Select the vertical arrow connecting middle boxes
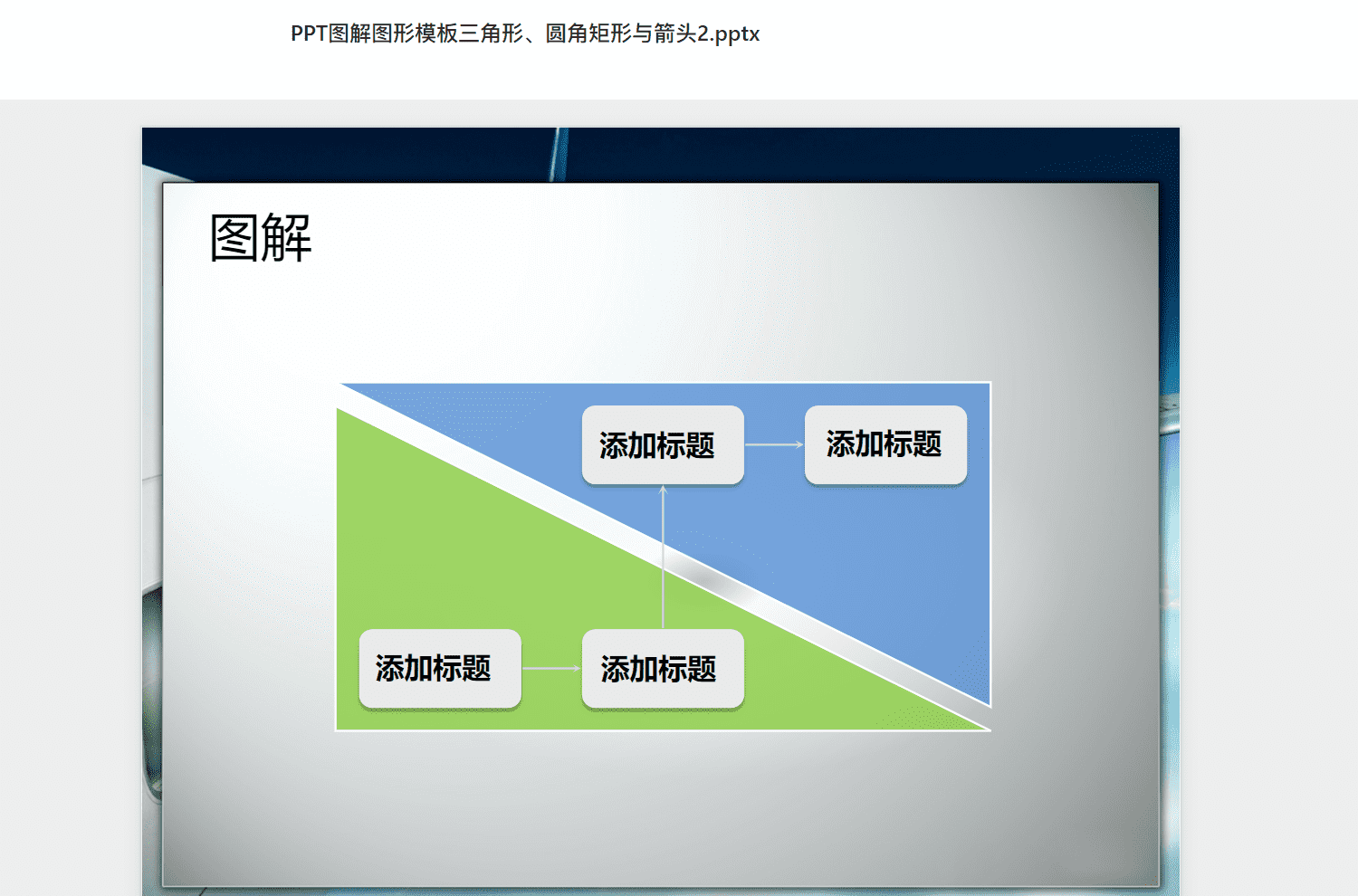 click(x=663, y=557)
